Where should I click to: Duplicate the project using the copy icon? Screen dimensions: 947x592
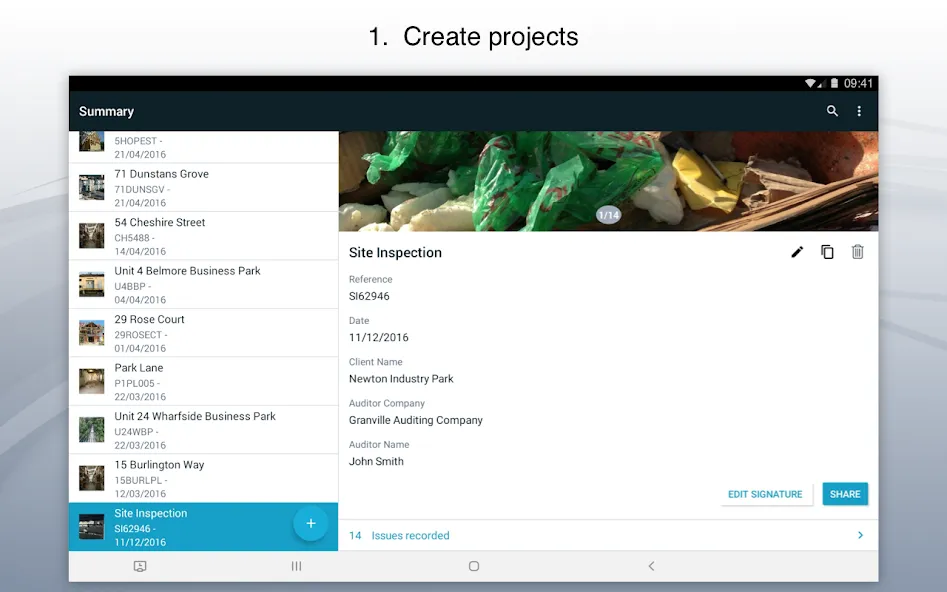click(x=827, y=252)
